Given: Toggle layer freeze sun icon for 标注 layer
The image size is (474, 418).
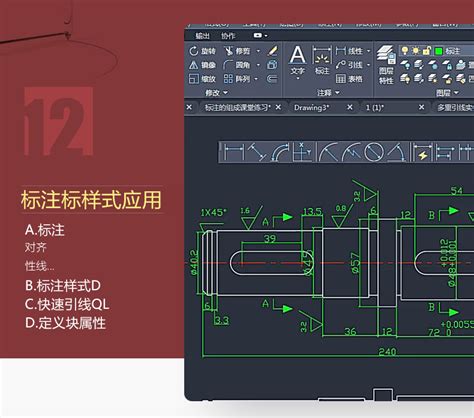Looking at the screenshot, I should pyautogui.click(x=416, y=51).
